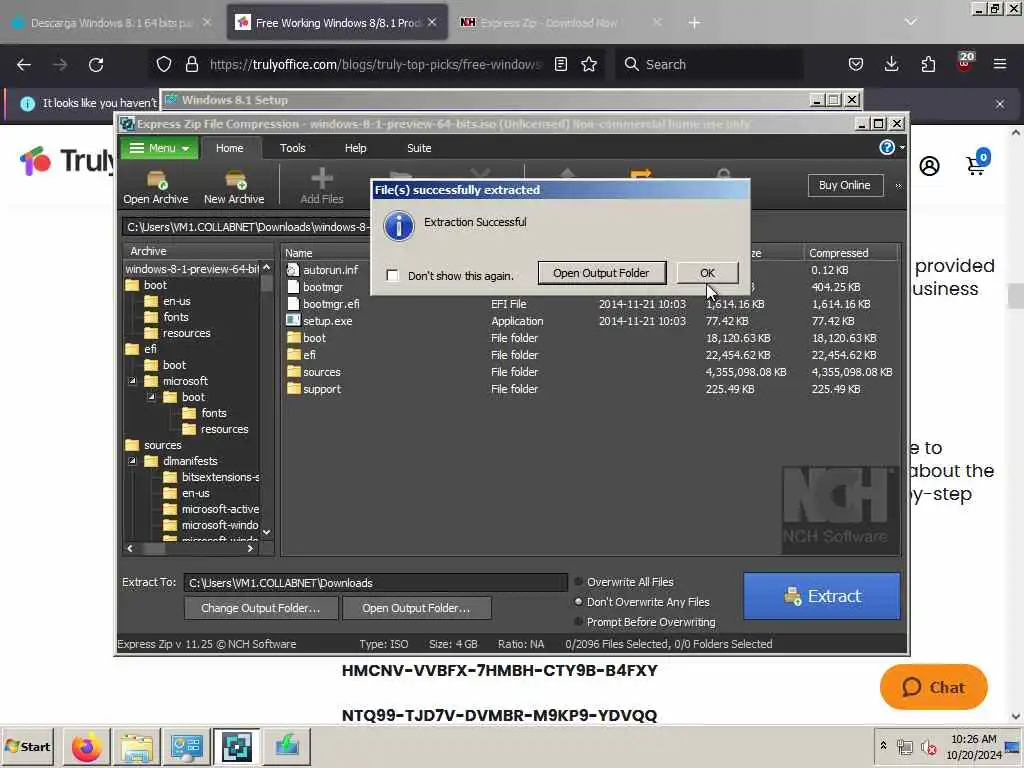Image resolution: width=1024 pixels, height=768 pixels.
Task: Click the volume tray icon
Action: tap(928, 746)
